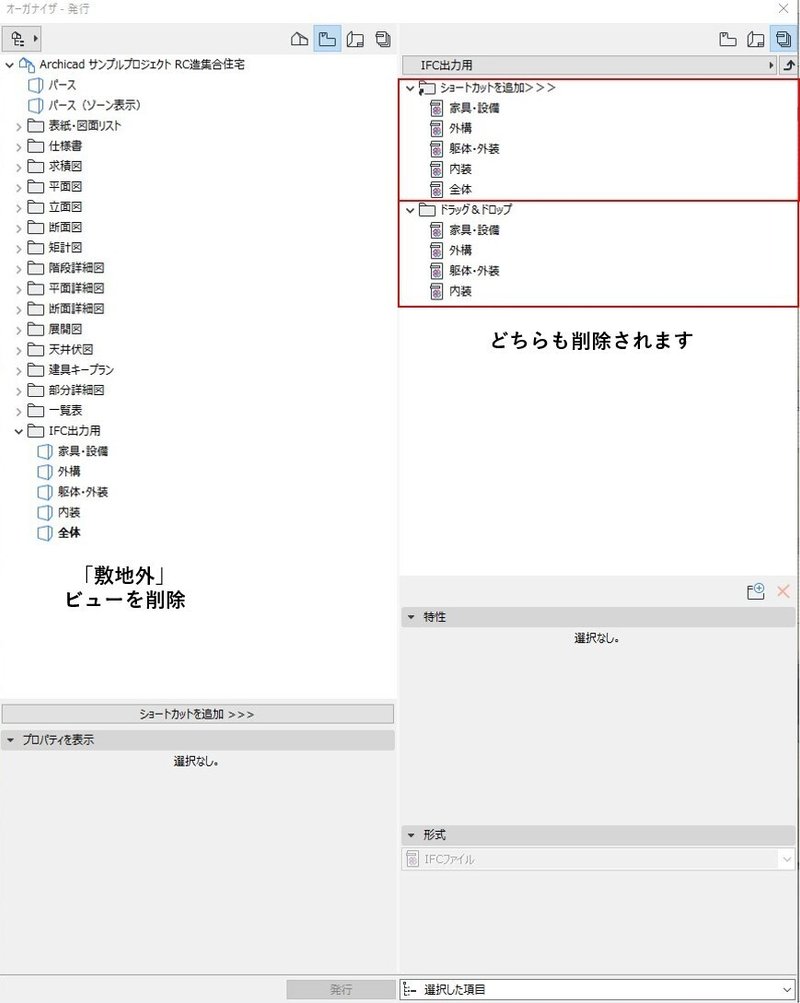Expand the 断面図 folder
800x1003 pixels.
[x=19, y=228]
